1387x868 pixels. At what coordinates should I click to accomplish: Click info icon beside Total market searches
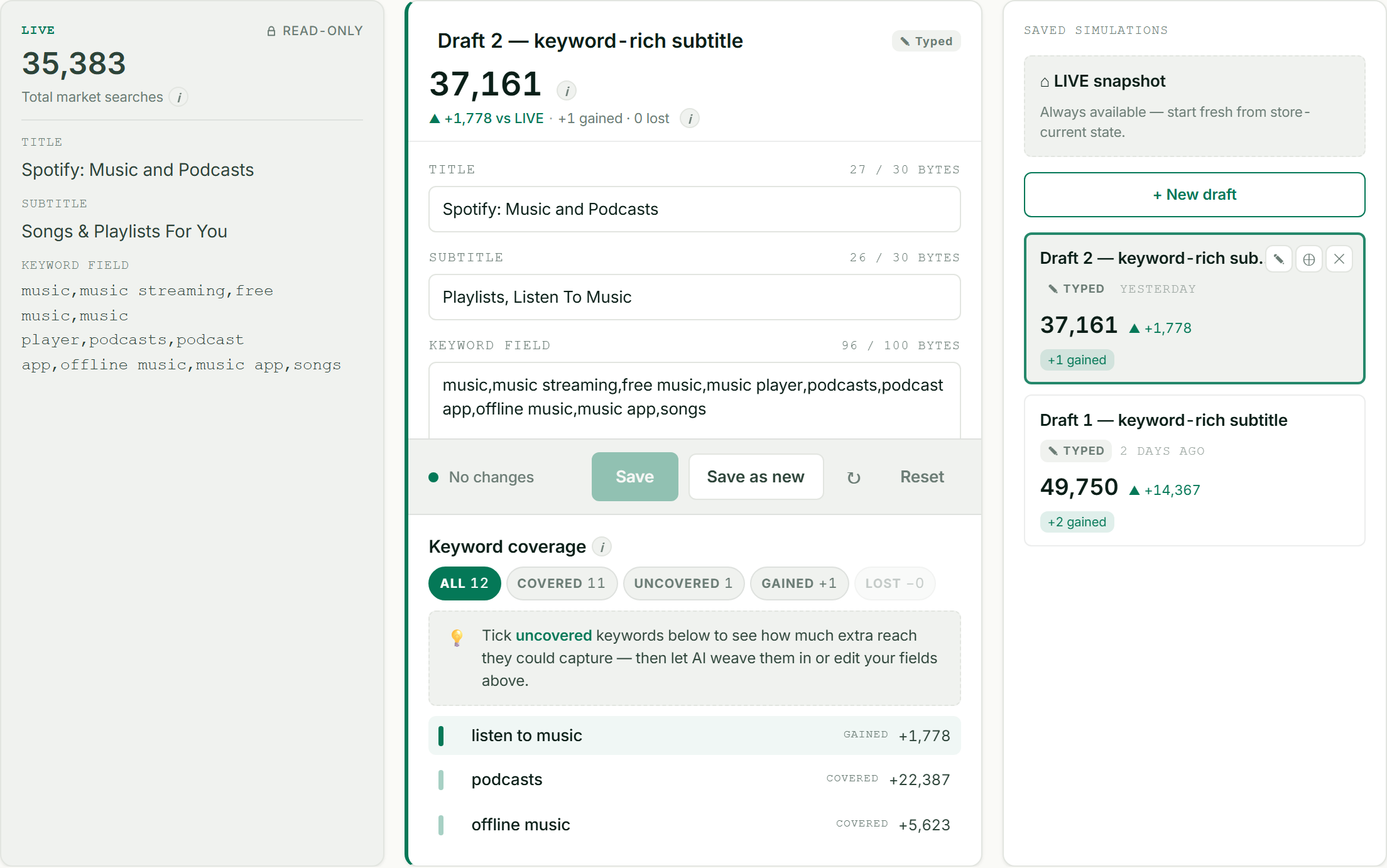tap(179, 97)
